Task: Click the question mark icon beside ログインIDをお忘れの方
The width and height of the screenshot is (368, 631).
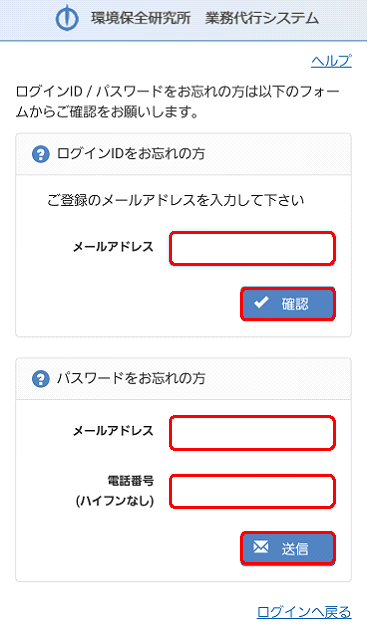Action: click(41, 155)
